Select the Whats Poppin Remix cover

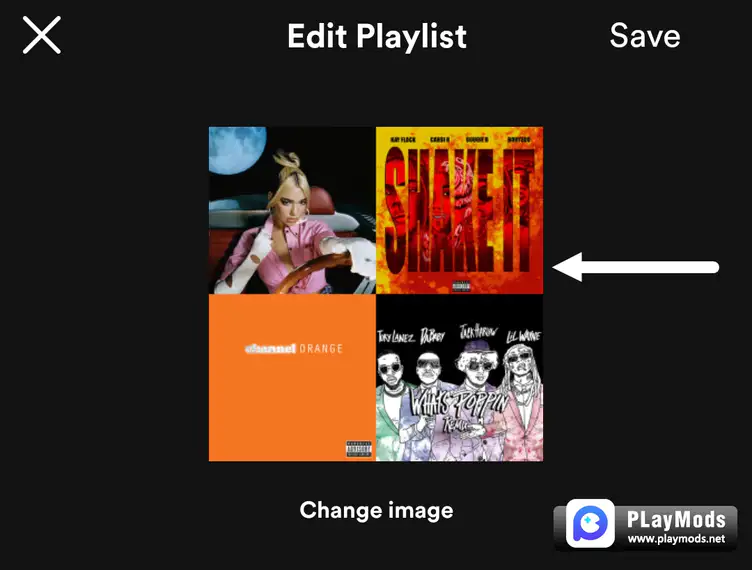pos(459,378)
